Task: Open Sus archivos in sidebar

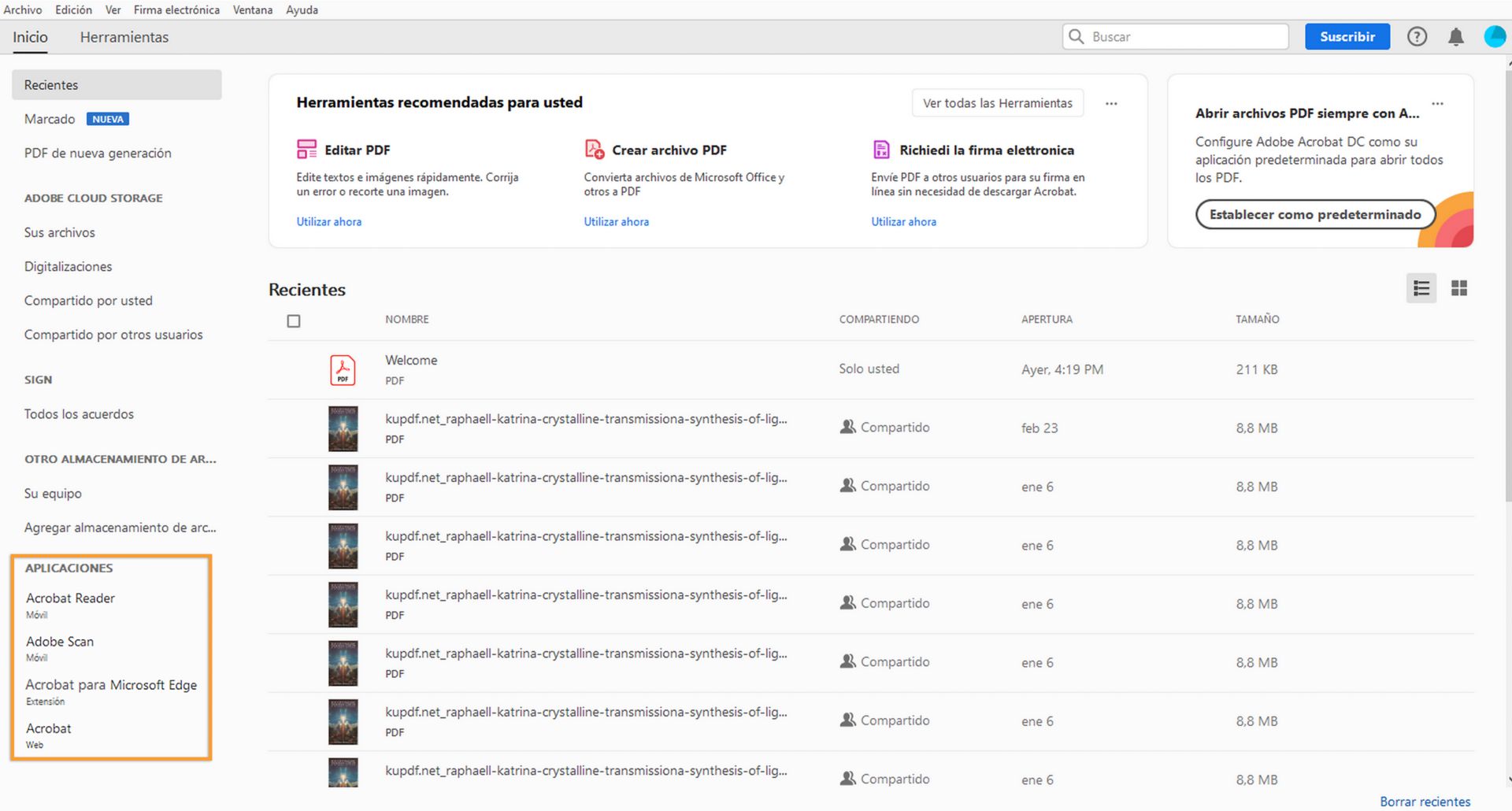Action: coord(60,233)
